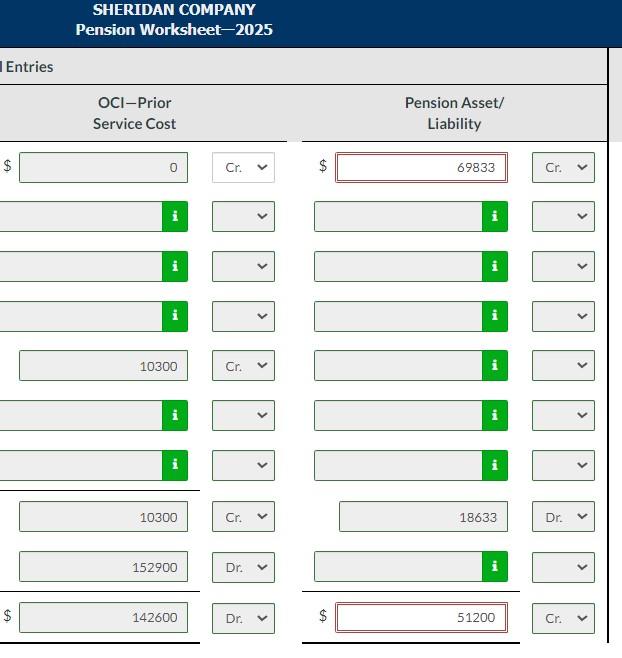Open empty dropdown in fourth row, OCI—Prior Service Cost
This screenshot has height=658, width=622.
pyautogui.click(x=243, y=316)
